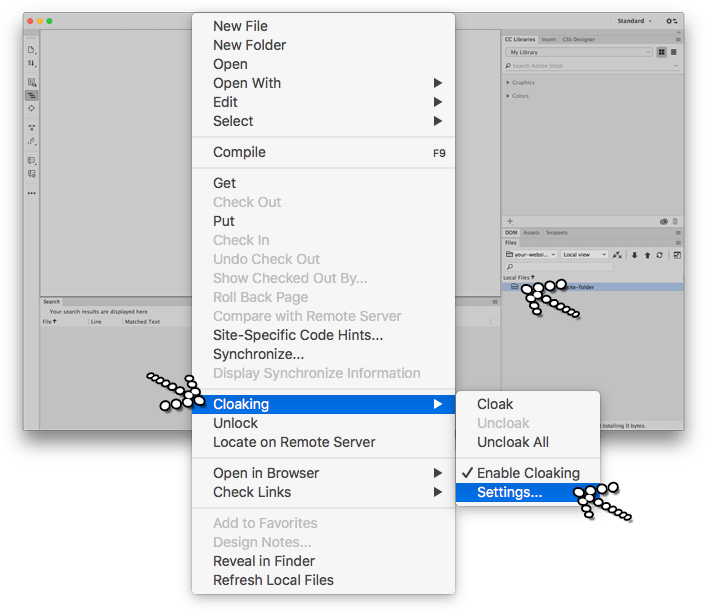This screenshot has width=707, height=615.
Task: Open the Check Links submenu
Action: pyautogui.click(x=323, y=492)
